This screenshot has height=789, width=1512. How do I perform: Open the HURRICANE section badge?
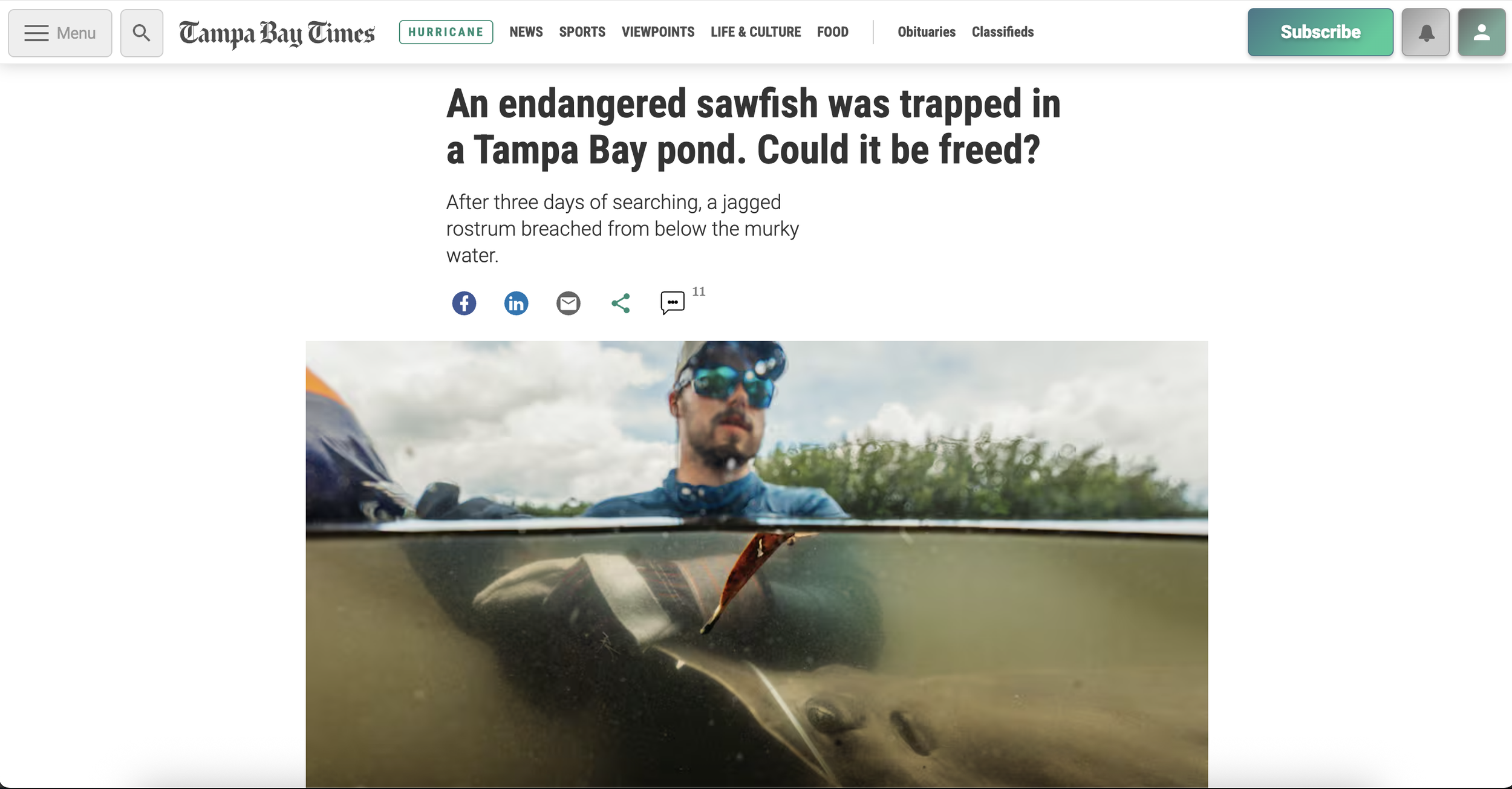click(x=446, y=32)
